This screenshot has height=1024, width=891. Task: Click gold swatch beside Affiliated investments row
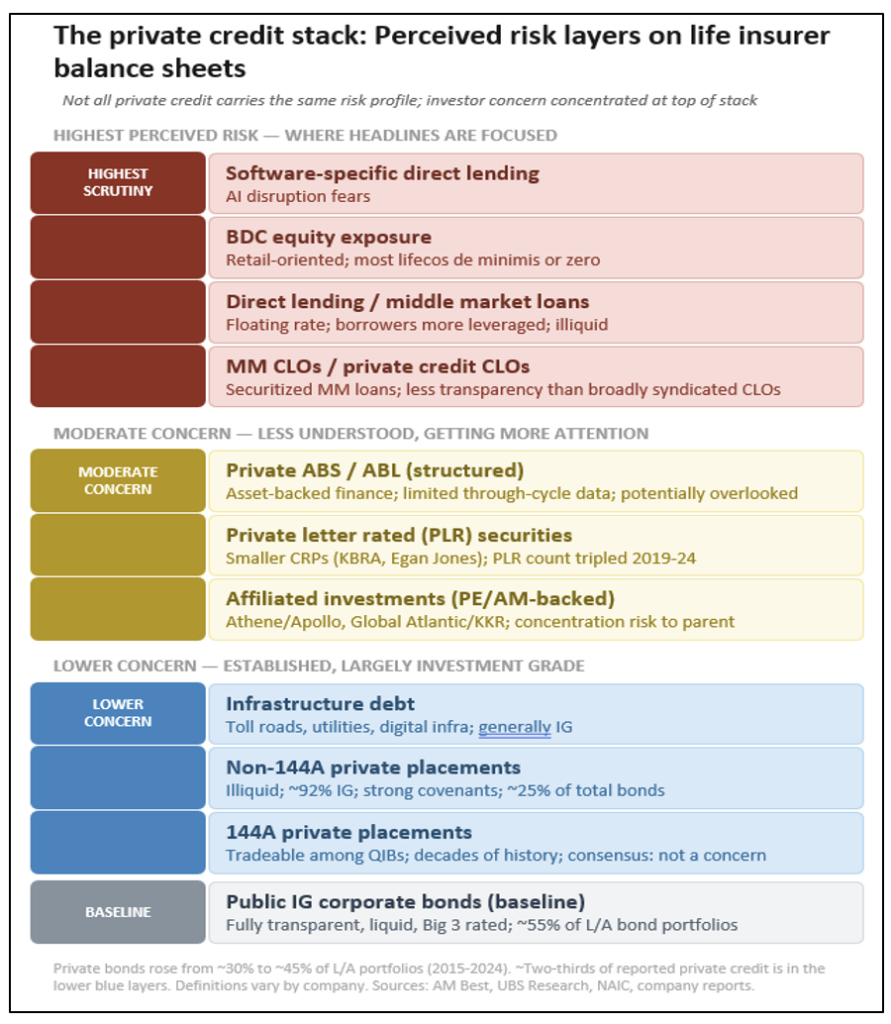tap(118, 609)
